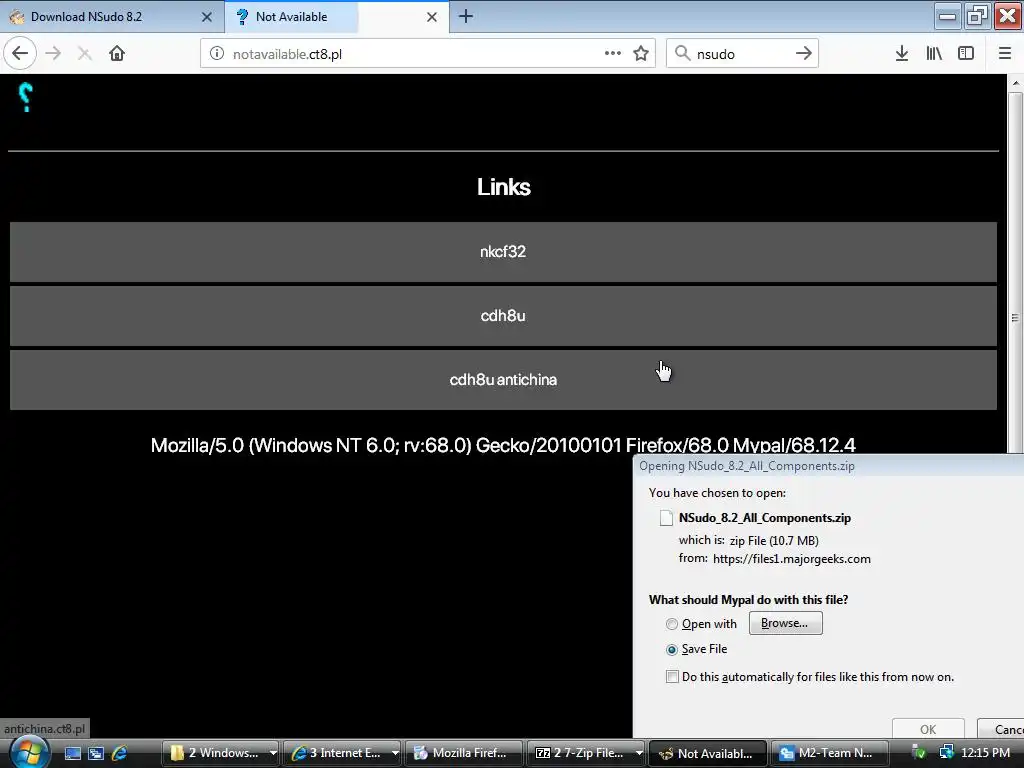
Task: Expand the Internet Explorer taskbar group
Action: [x=394, y=753]
